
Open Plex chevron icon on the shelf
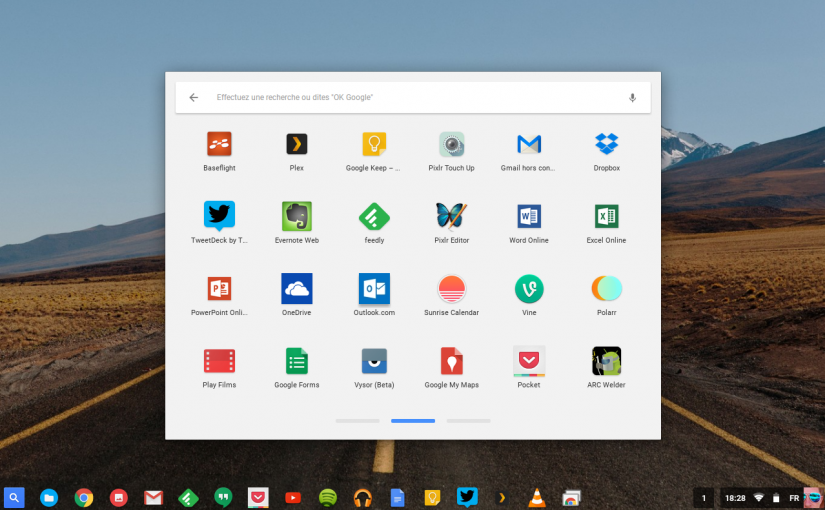tap(502, 497)
